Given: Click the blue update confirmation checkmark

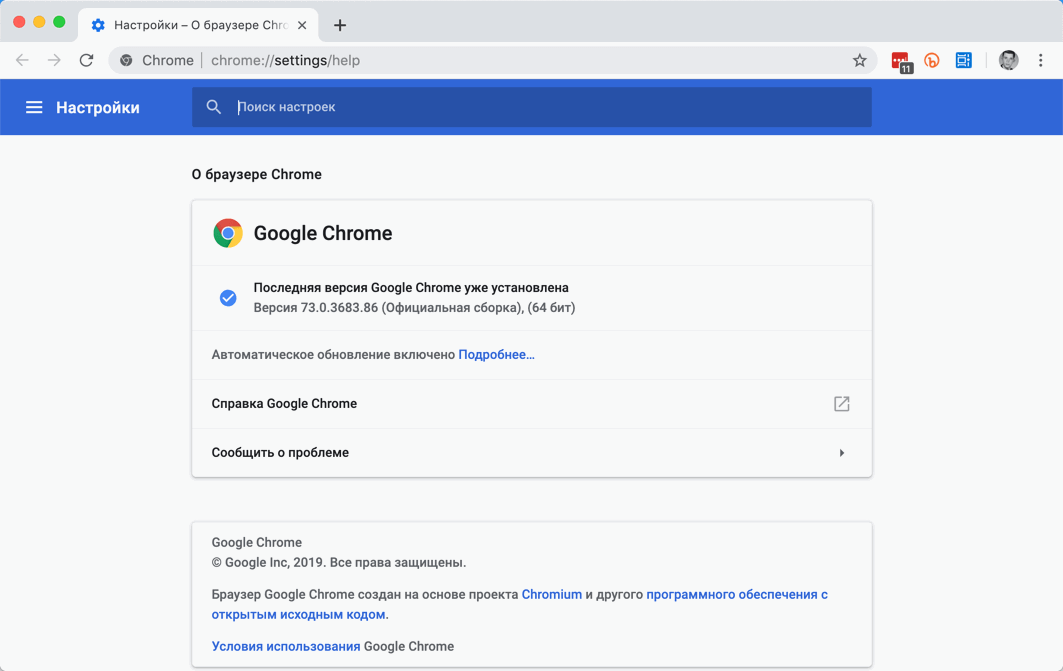Looking at the screenshot, I should (228, 297).
